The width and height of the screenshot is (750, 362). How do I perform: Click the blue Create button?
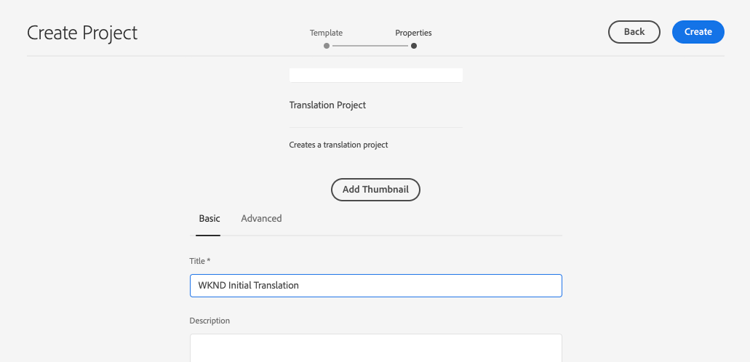(x=698, y=32)
